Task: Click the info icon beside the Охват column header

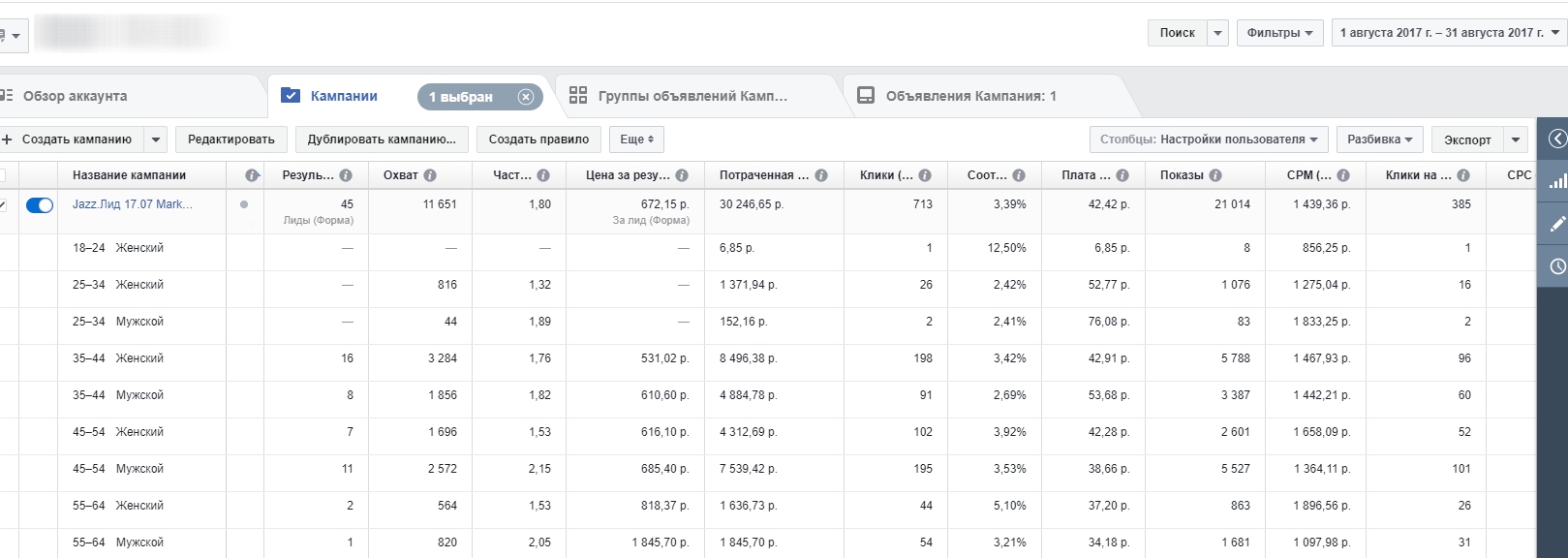Action: [430, 175]
